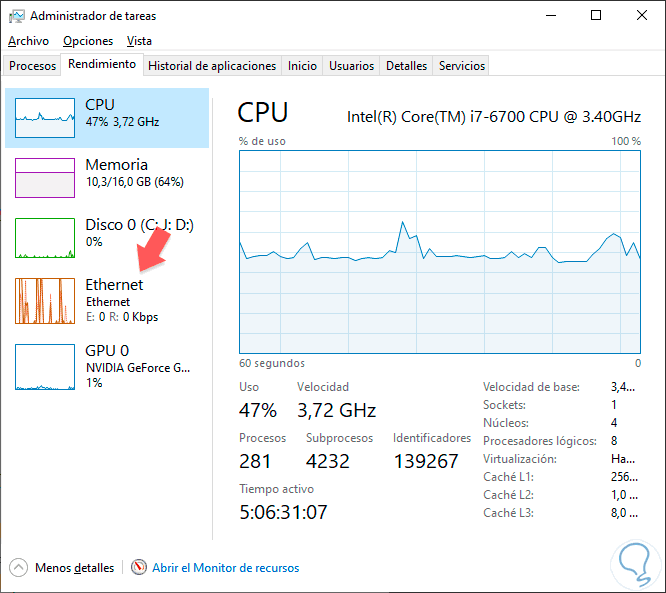The height and width of the screenshot is (593, 666).
Task: Open the Usuarios tab
Action: (x=351, y=66)
